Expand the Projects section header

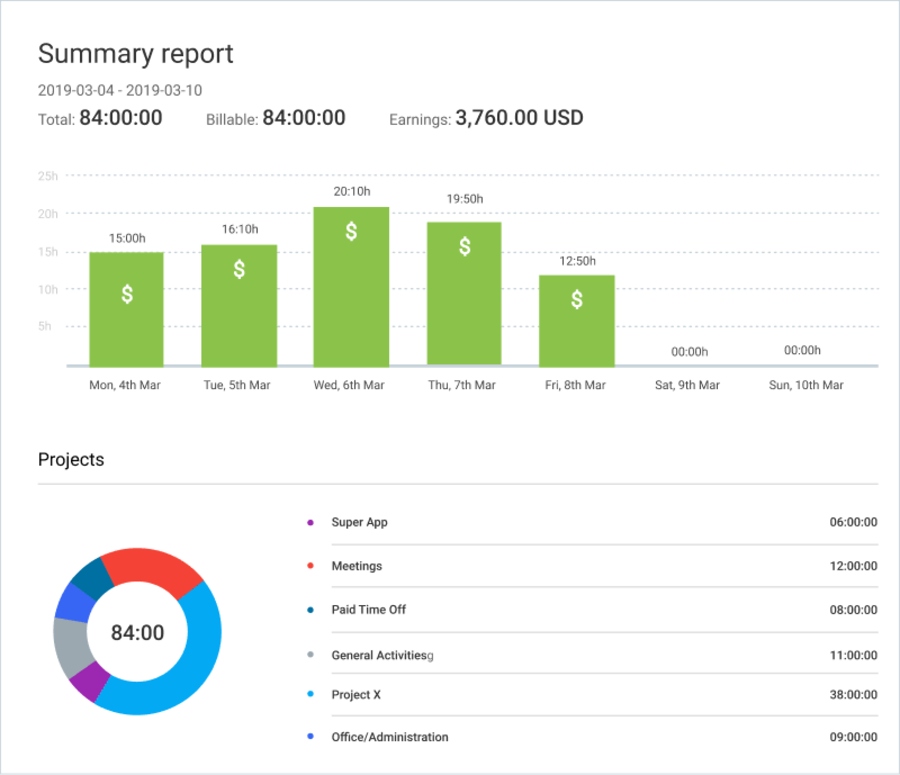70,459
